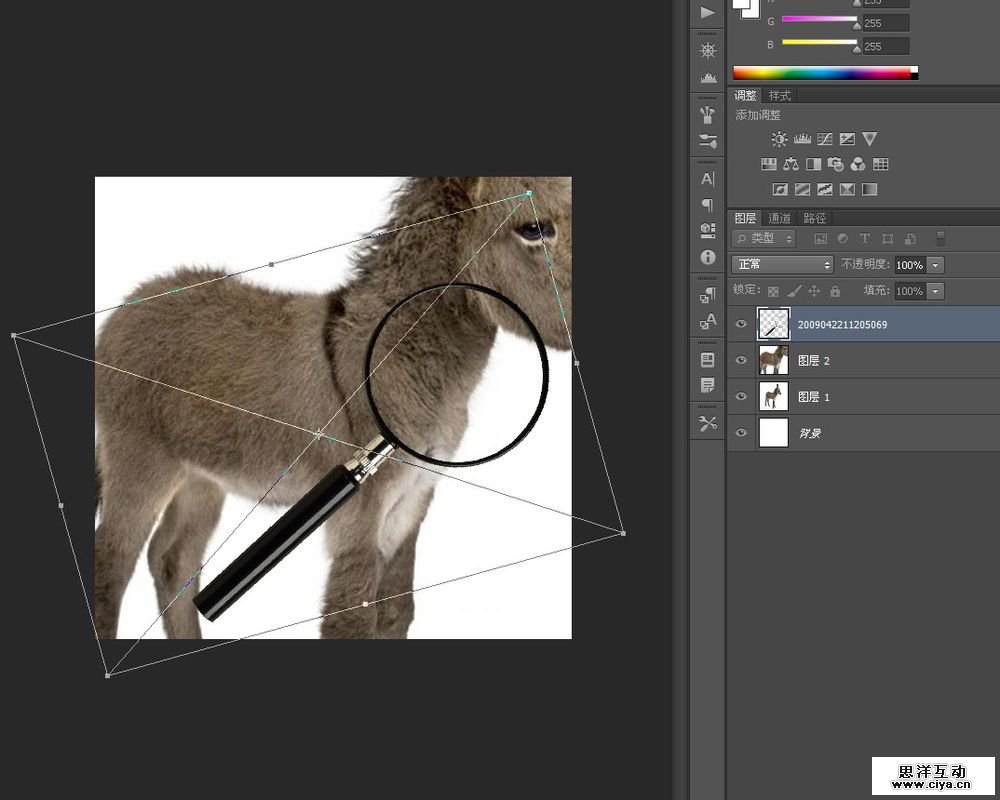1000x800 pixels.
Task: Add a Brightness/Contrast adjustment
Action: point(779,140)
